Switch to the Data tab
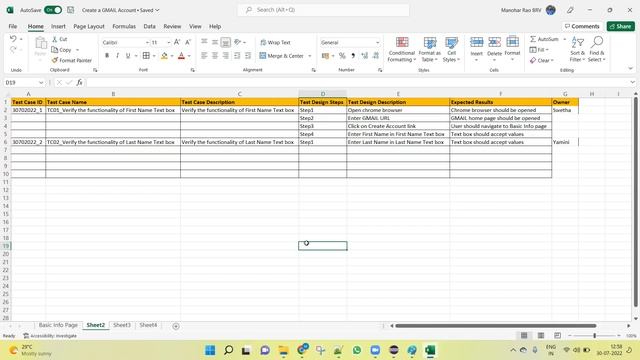The width and height of the screenshot is (640, 360). click(x=149, y=26)
